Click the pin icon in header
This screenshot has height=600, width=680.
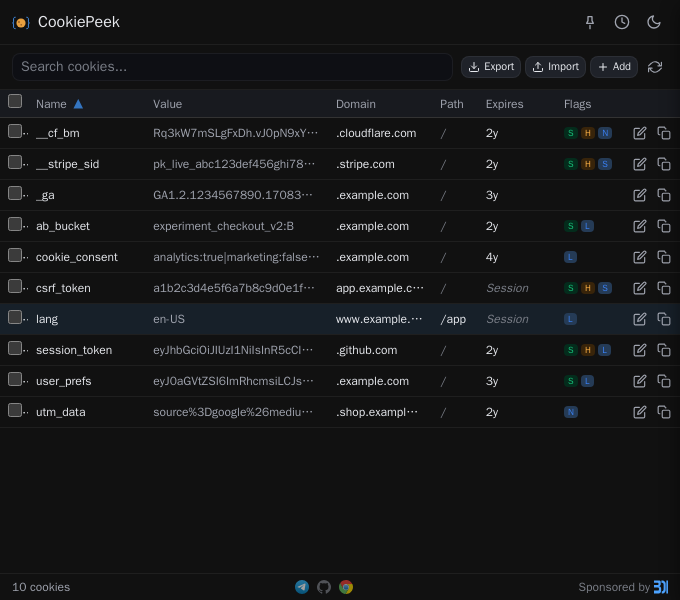tap(590, 22)
